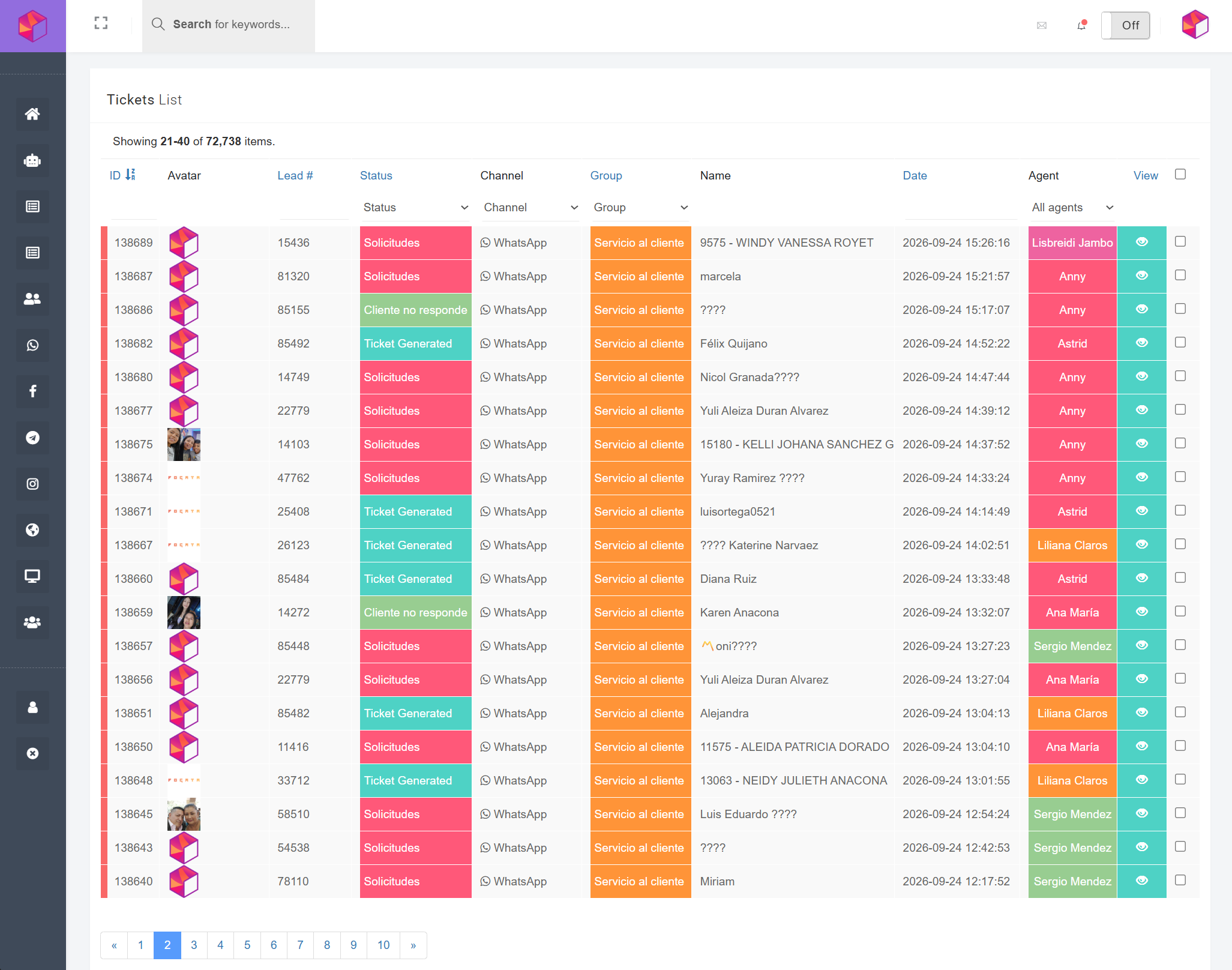
Task: Open the notifications bell icon
Action: (1081, 25)
